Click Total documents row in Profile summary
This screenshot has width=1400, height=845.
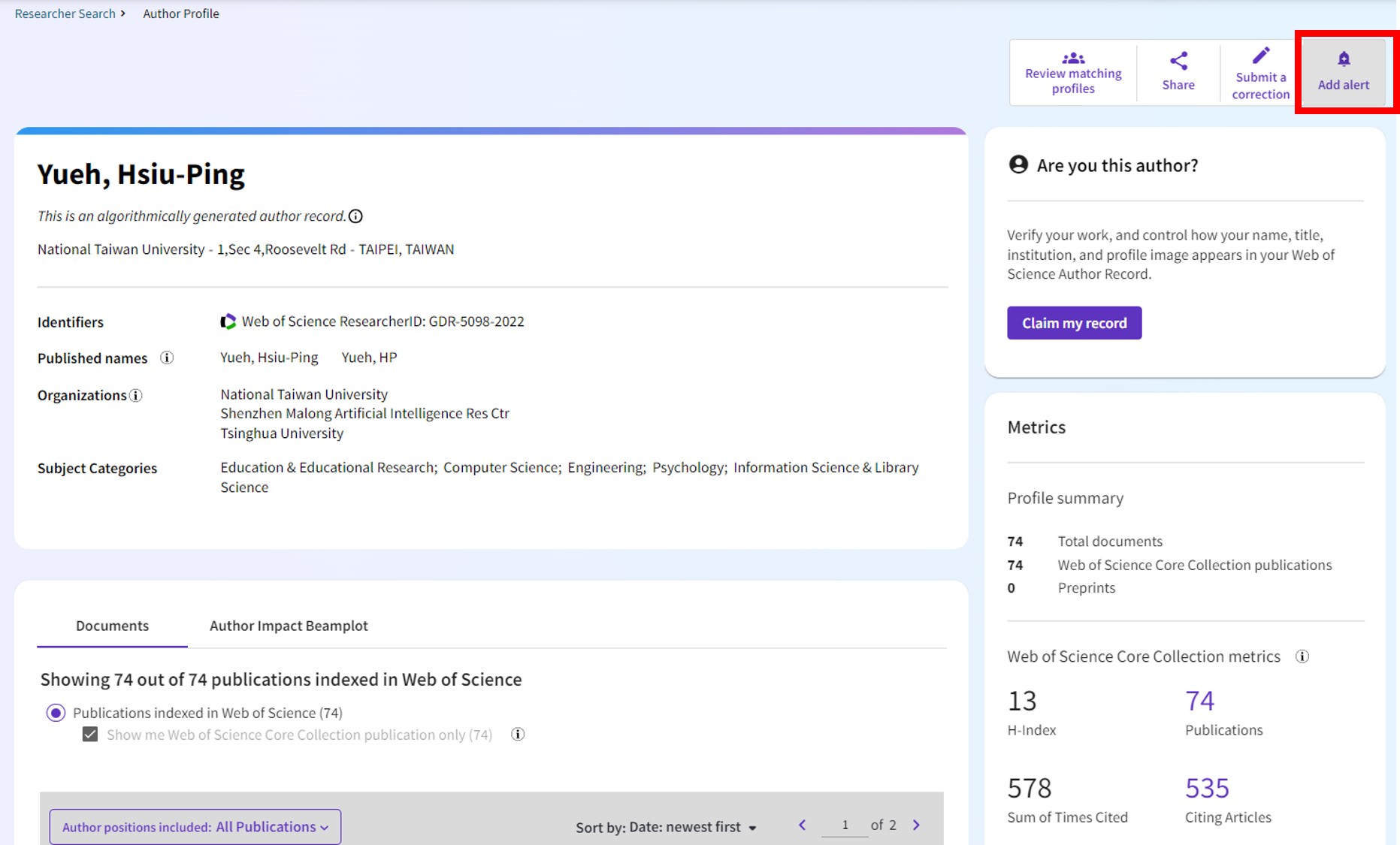point(1084,542)
